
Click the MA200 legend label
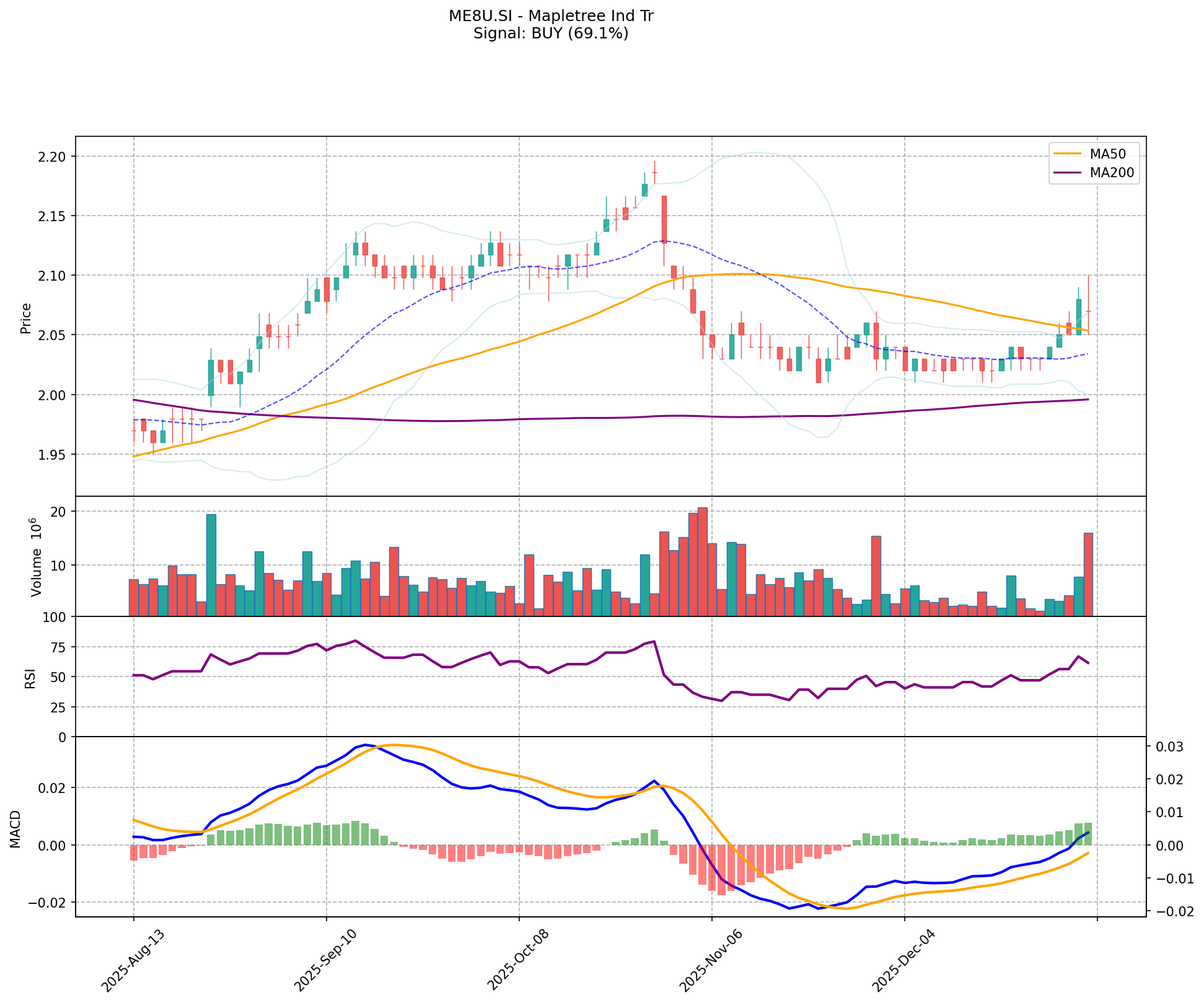[x=1112, y=173]
